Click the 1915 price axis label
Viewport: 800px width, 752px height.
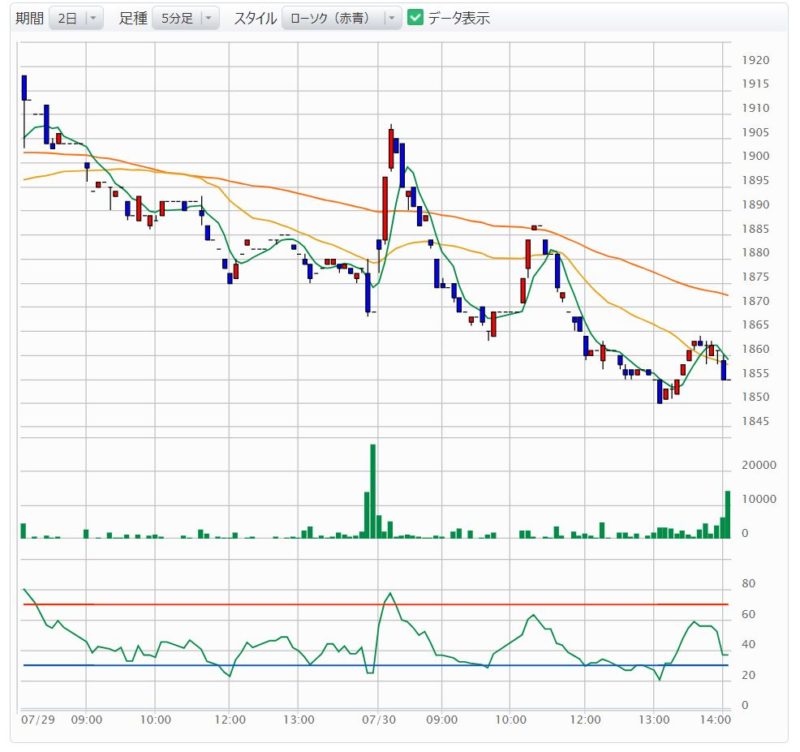pyautogui.click(x=755, y=84)
